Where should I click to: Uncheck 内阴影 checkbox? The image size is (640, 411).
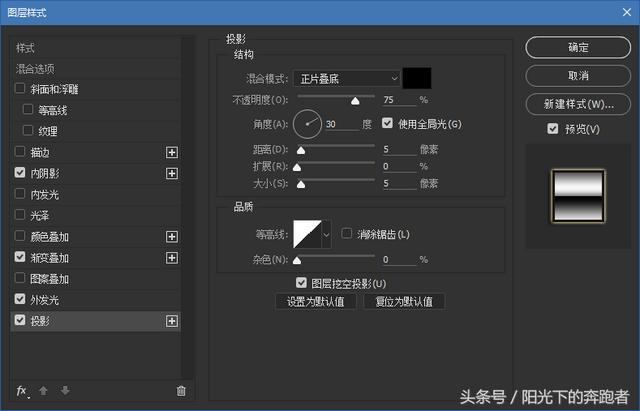(x=20, y=173)
